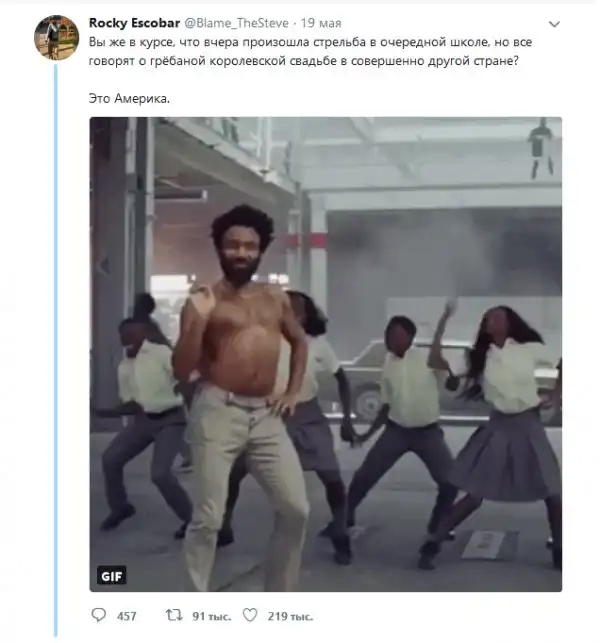Click the retweet arrows icon
This screenshot has width=600, height=643.
171,616
